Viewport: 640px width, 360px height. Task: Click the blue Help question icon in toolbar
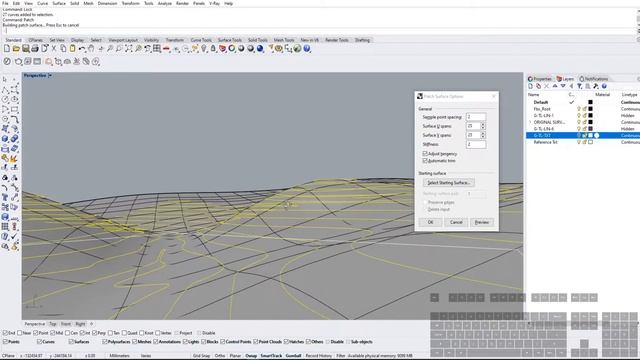coord(307,49)
